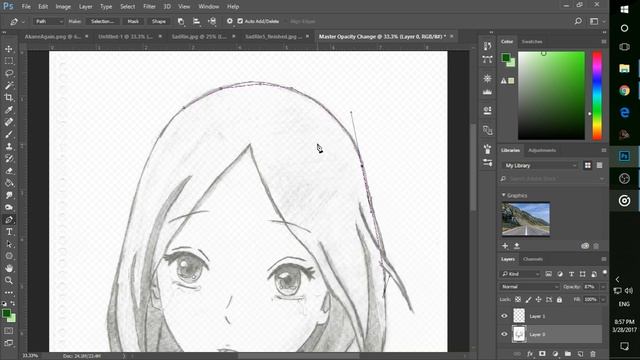Toggle lock all
This screenshot has width=640, height=360.
pyautogui.click(x=559, y=300)
